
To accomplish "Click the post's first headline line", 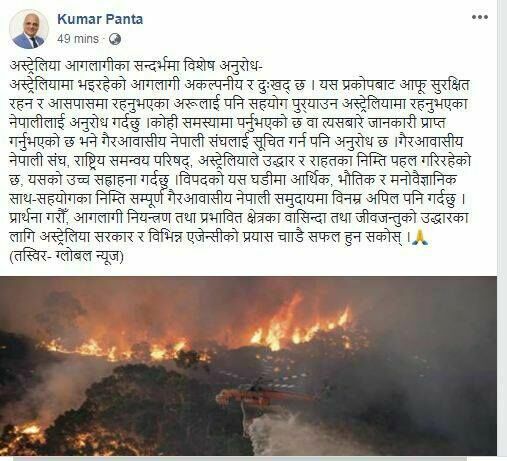I will coord(136,65).
